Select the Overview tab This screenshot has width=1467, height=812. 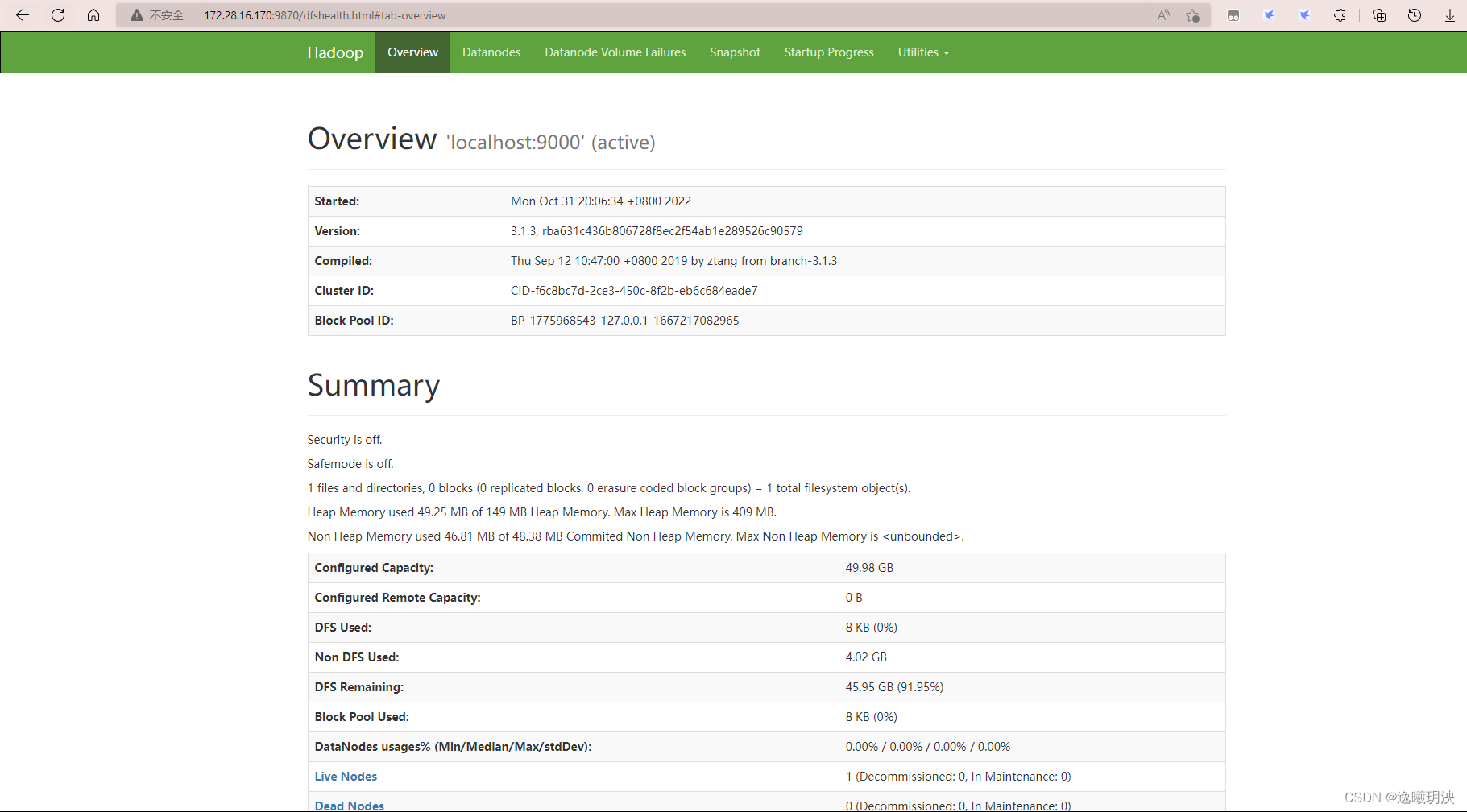pyautogui.click(x=412, y=52)
